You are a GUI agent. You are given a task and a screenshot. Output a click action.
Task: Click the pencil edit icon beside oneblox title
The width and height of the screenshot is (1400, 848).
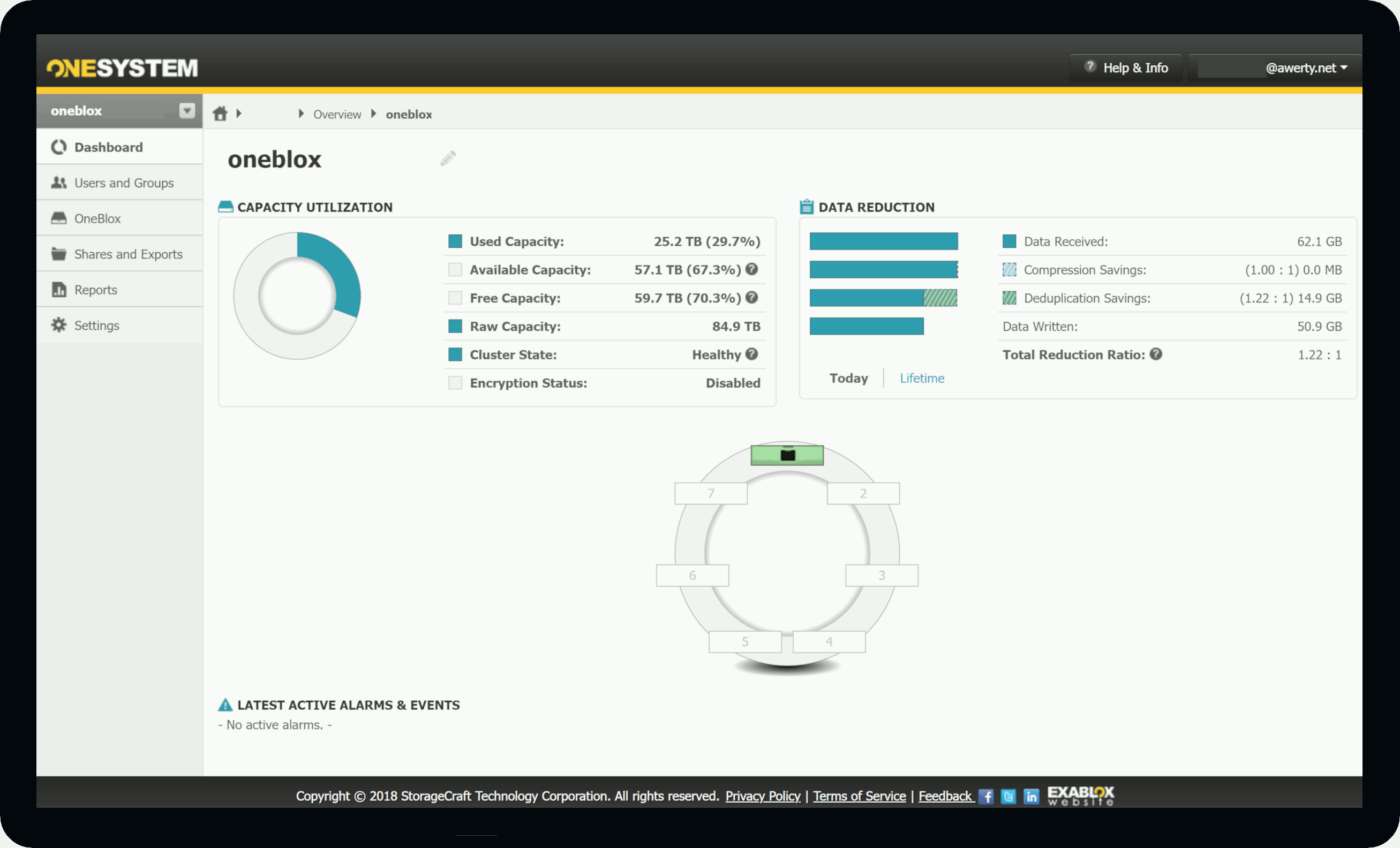tap(448, 158)
